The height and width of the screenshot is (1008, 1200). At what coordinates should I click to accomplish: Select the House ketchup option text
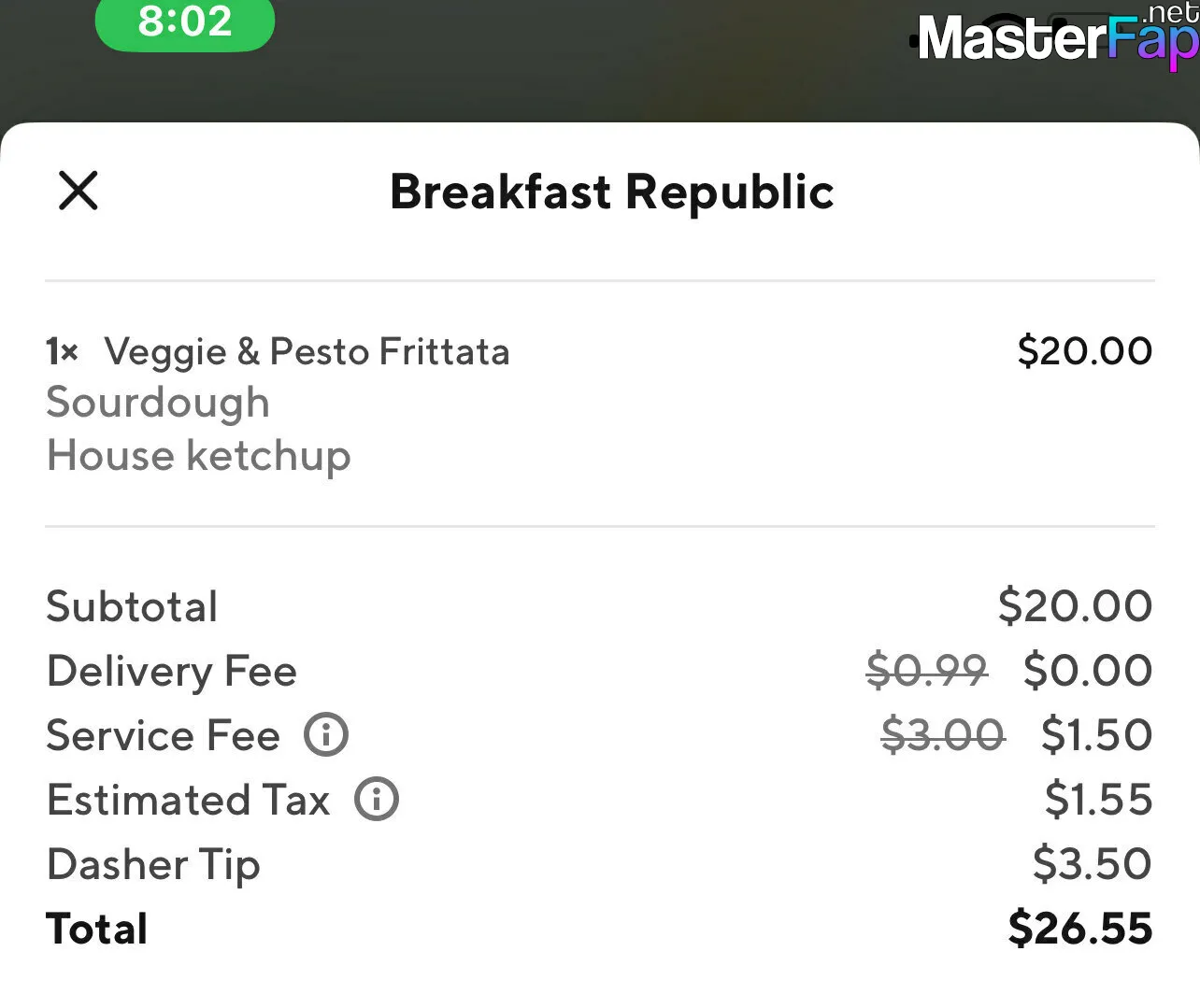coord(199,456)
